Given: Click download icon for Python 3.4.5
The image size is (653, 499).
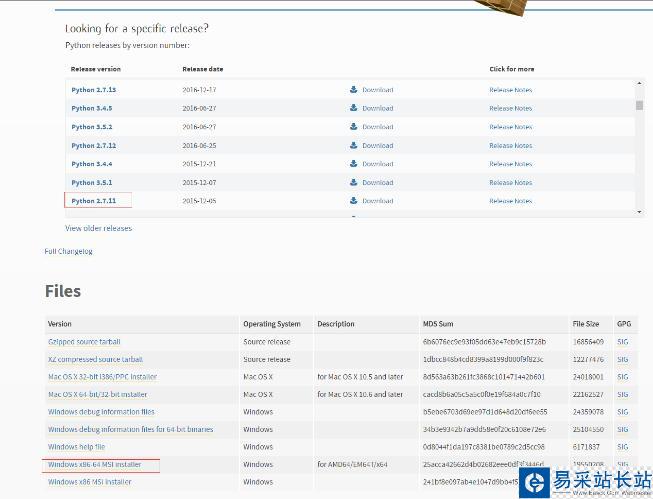Looking at the screenshot, I should pos(354,108).
